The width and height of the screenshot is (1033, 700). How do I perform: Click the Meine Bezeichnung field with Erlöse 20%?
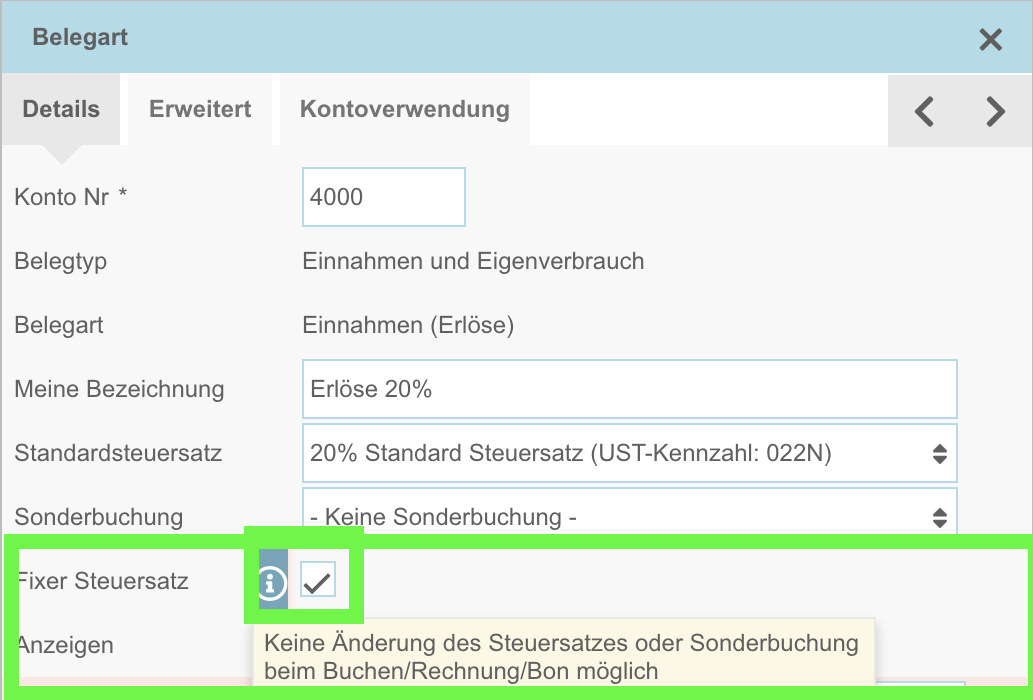[629, 389]
